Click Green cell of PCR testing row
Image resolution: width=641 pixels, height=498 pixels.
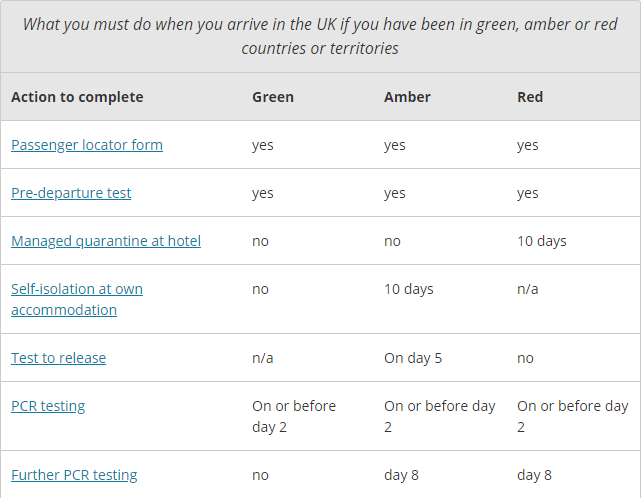point(294,416)
